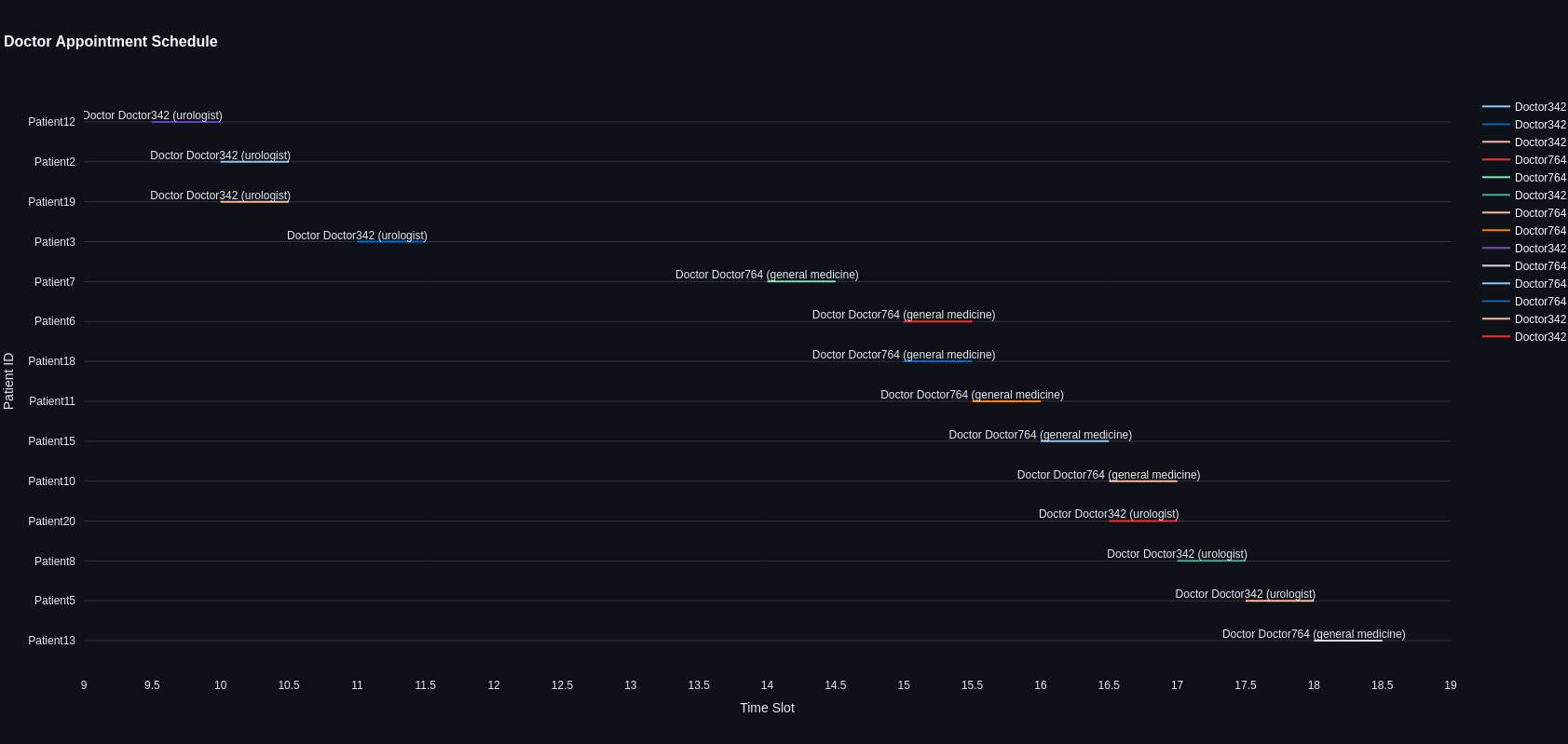This screenshot has width=1568, height=744.
Task: Toggle the light-blue Doctor764 legend entry
Action: 1524,284
